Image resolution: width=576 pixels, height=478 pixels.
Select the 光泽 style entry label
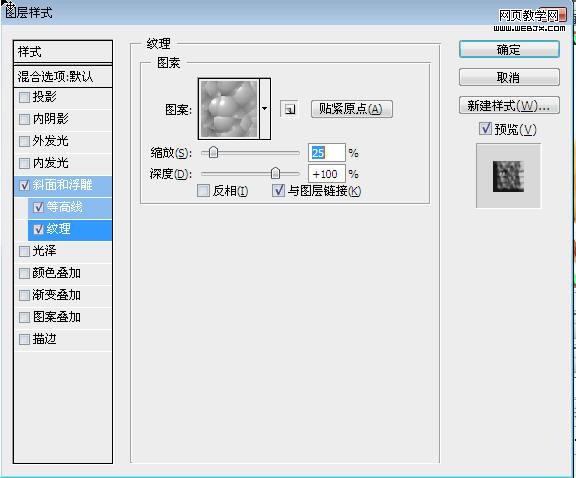44,251
